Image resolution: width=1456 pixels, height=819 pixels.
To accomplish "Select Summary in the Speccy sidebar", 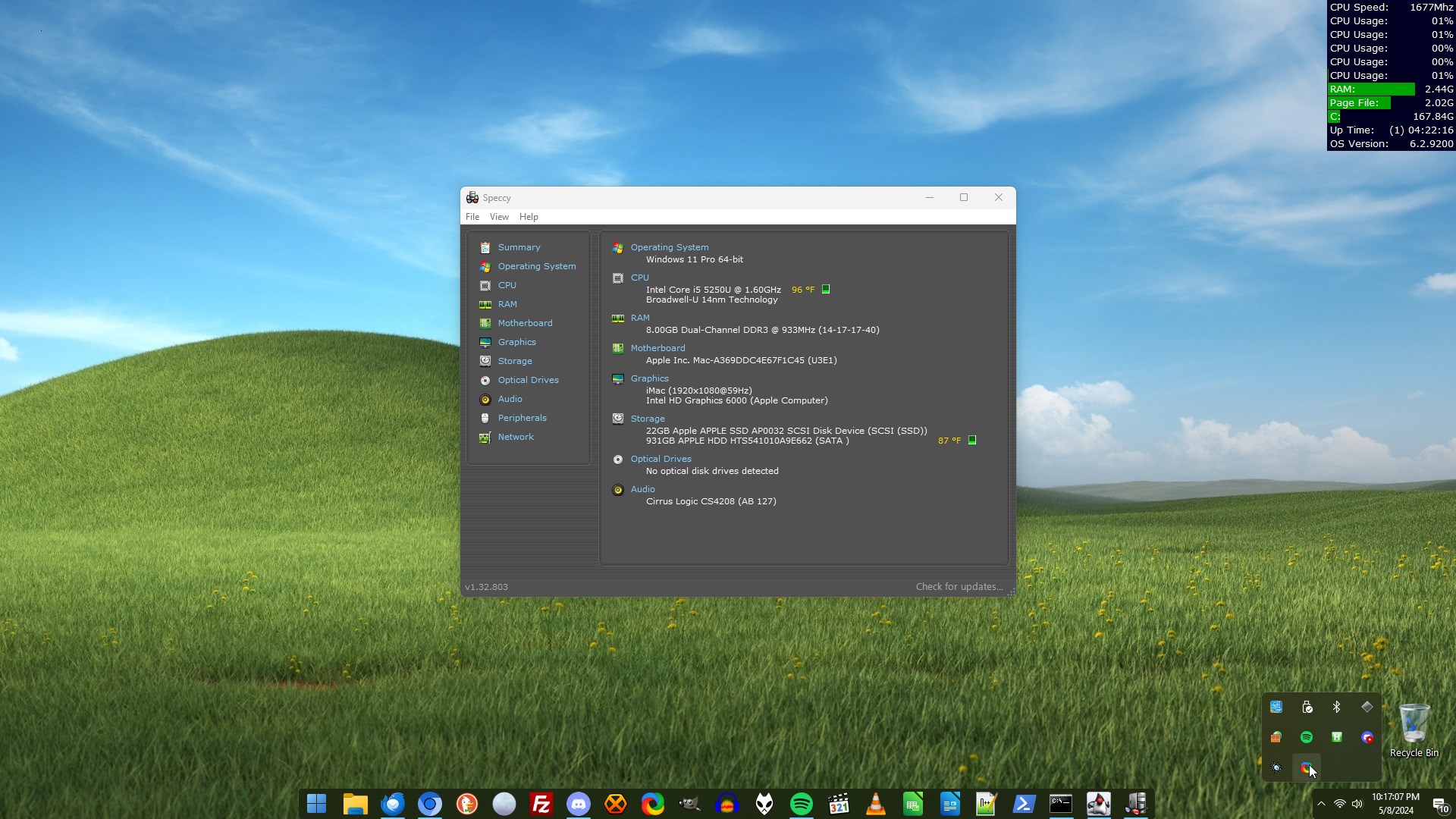I will [x=519, y=247].
